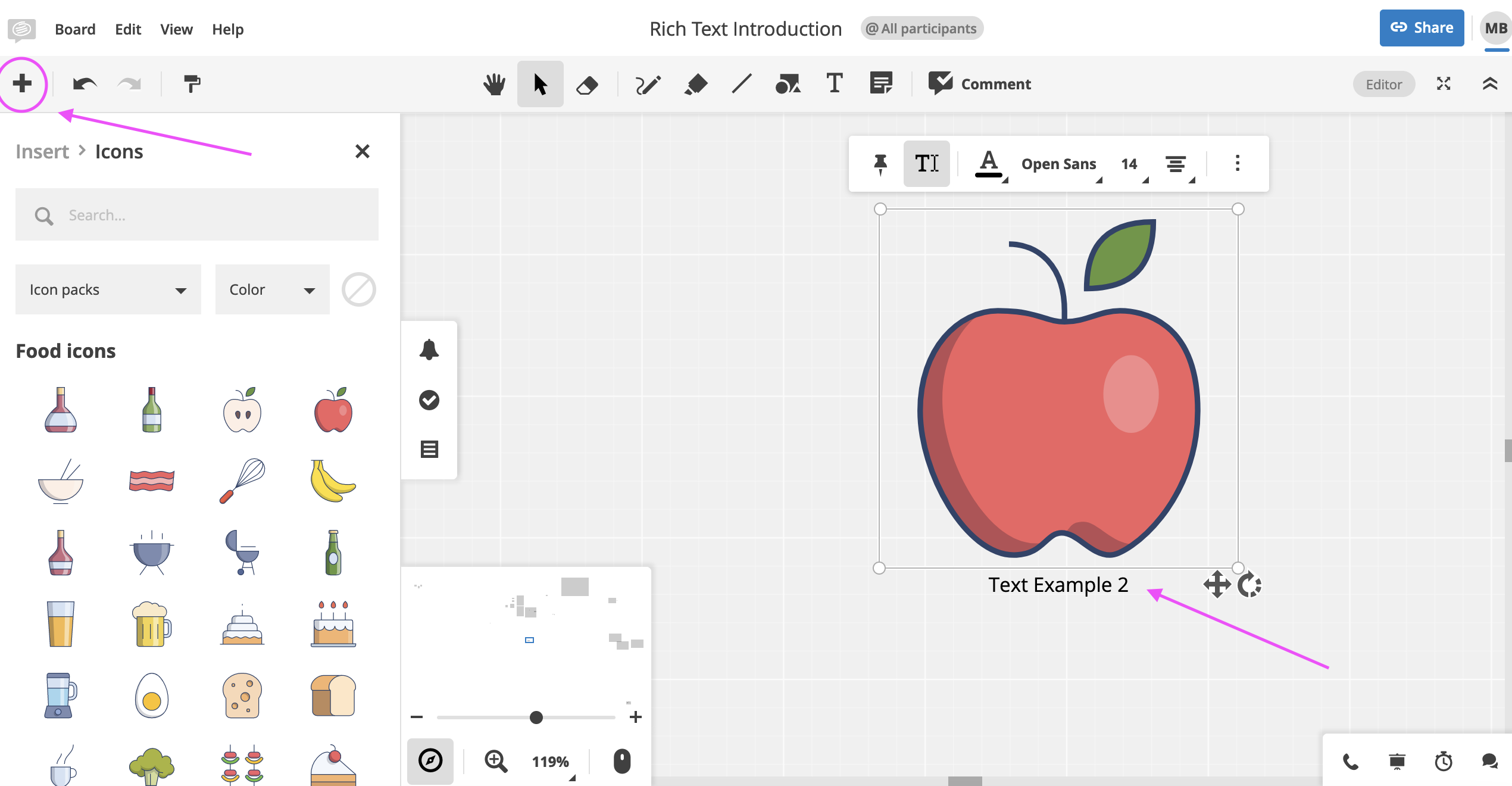Adjust the zoom level slider
The width and height of the screenshot is (1512, 786).
(535, 718)
